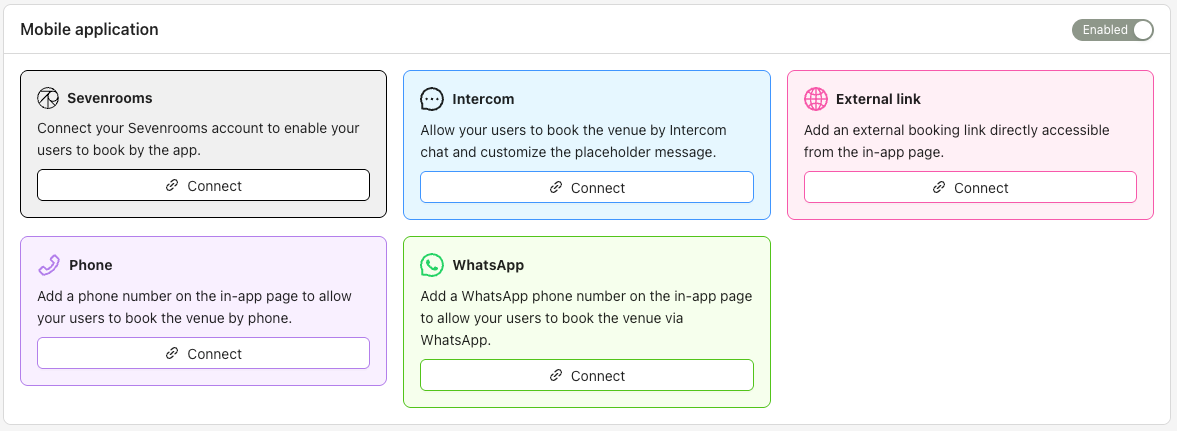Click the link icon in the WhatsApp Connect button

tap(556, 376)
